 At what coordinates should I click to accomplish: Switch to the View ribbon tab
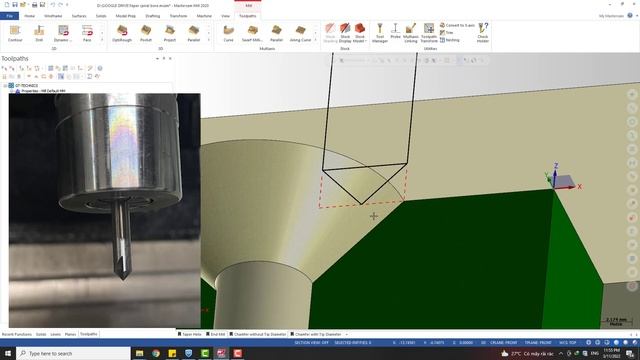click(225, 16)
